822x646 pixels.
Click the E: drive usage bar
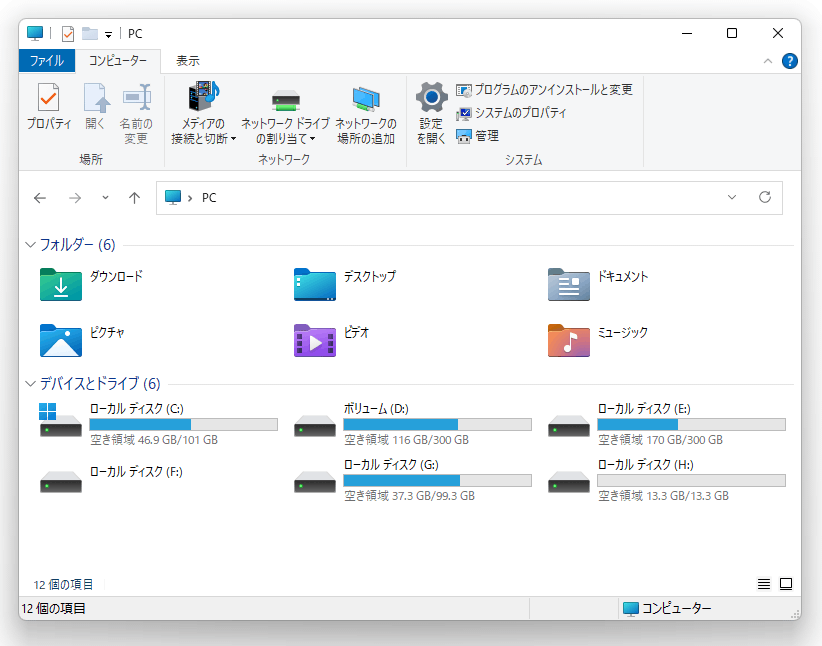click(691, 424)
